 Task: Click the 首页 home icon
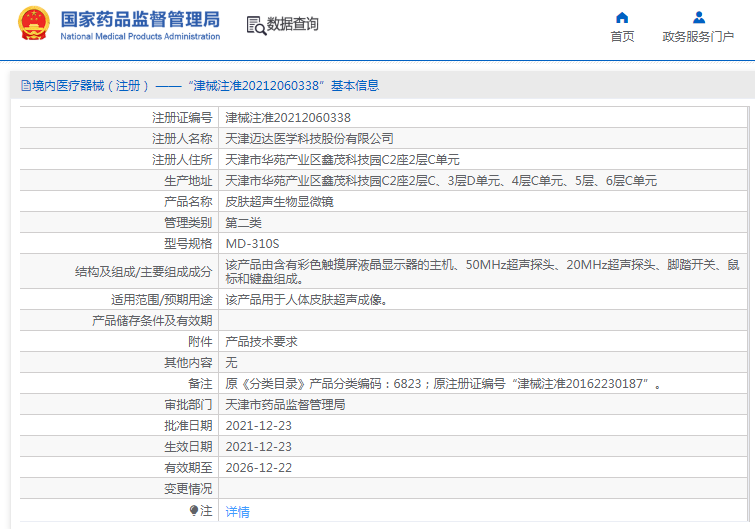tap(622, 18)
